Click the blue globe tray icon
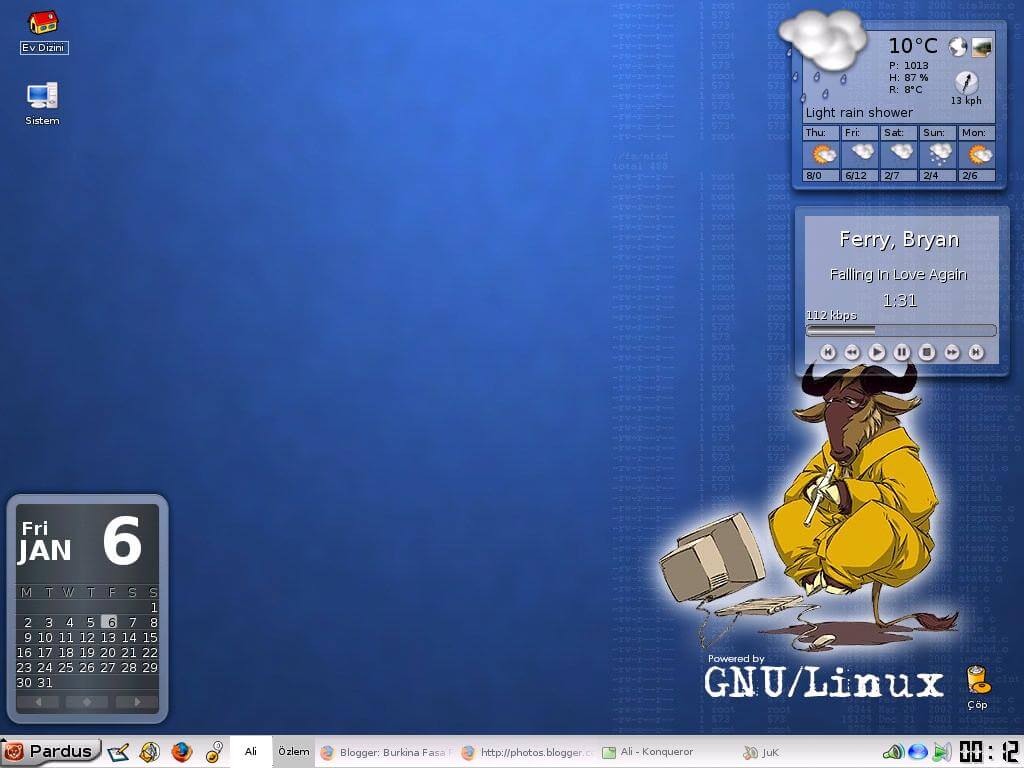 tap(918, 752)
